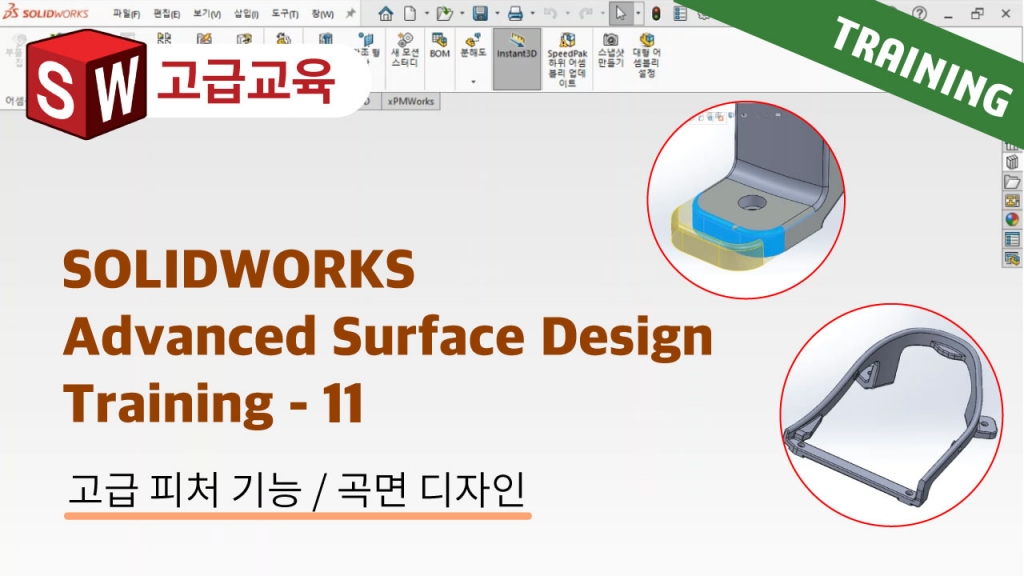The image size is (1024, 576).
Task: Open File Explorer folder in task pane
Action: pyautogui.click(x=1012, y=182)
